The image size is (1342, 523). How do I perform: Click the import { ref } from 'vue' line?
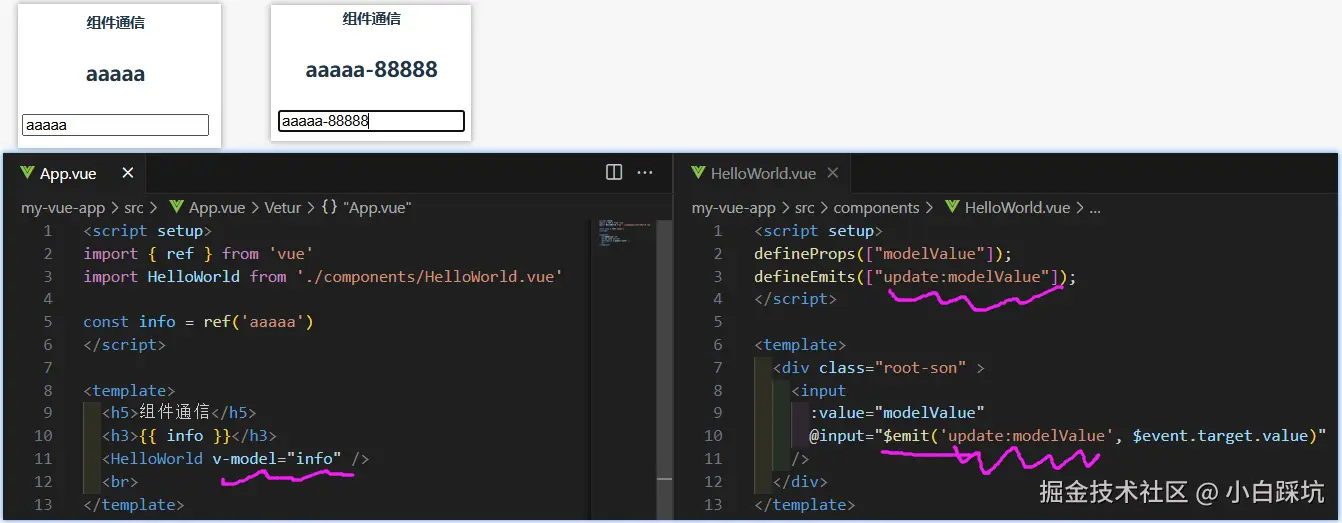pyautogui.click(x=198, y=254)
